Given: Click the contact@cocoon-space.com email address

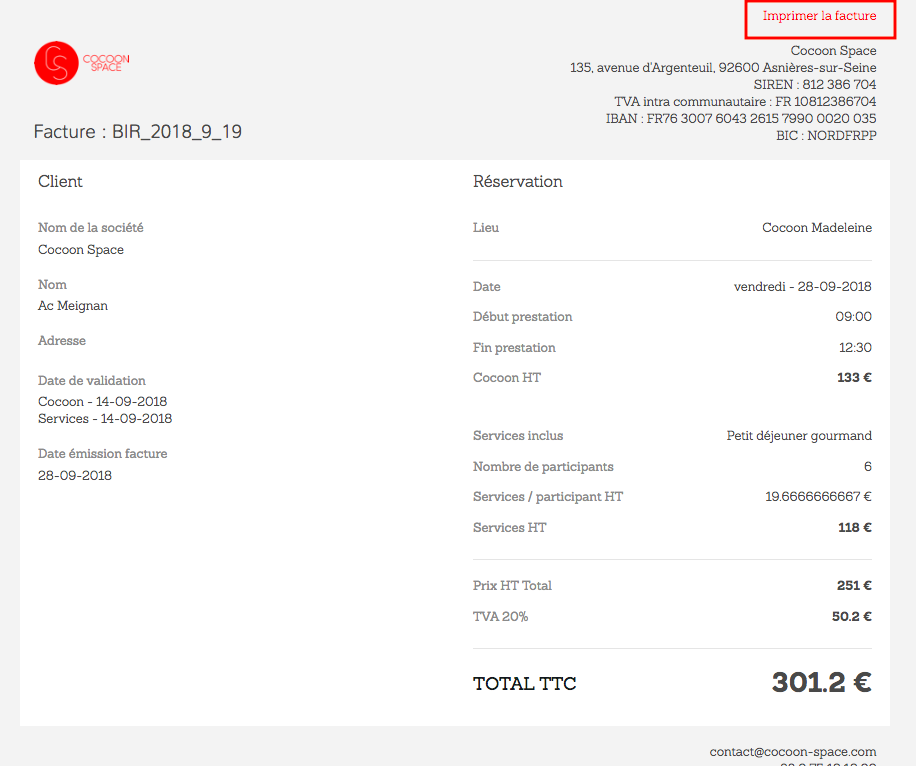Looking at the screenshot, I should coord(793,752).
